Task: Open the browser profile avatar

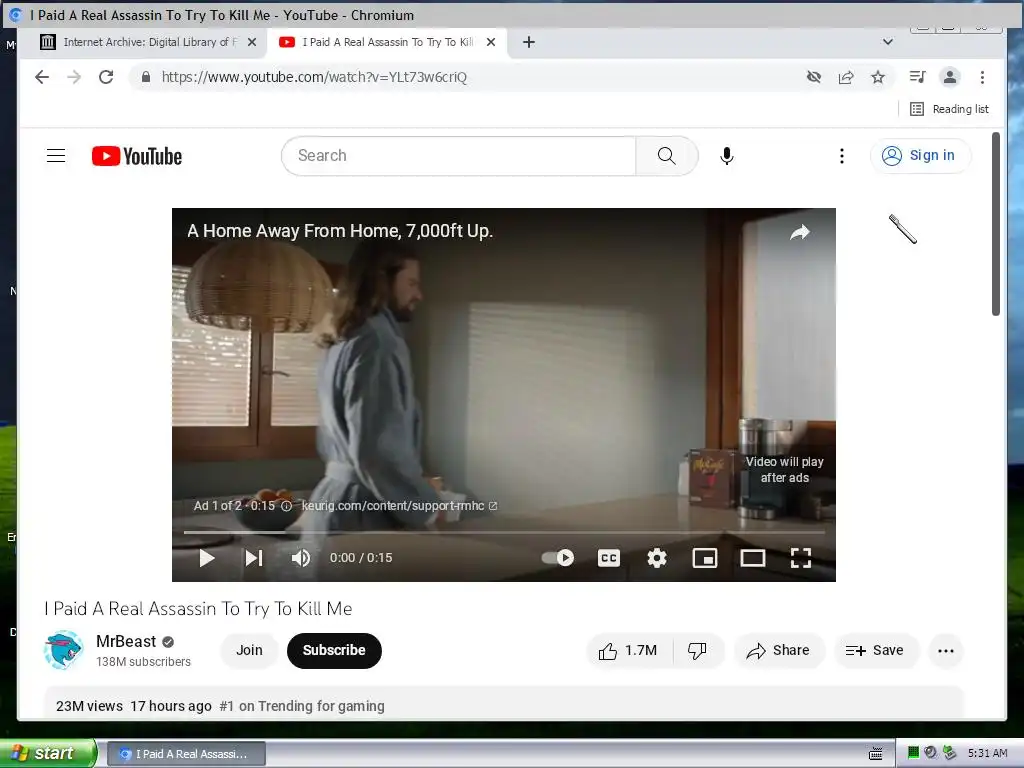Action: pos(950,77)
